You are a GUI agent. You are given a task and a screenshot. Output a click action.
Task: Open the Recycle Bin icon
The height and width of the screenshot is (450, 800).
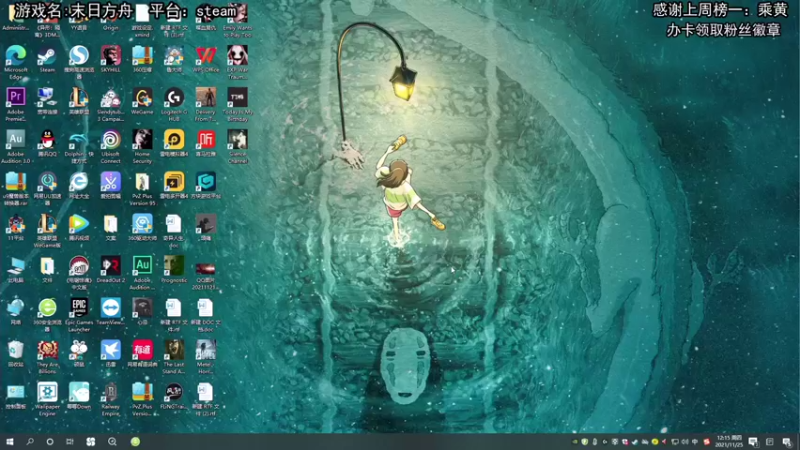point(16,353)
